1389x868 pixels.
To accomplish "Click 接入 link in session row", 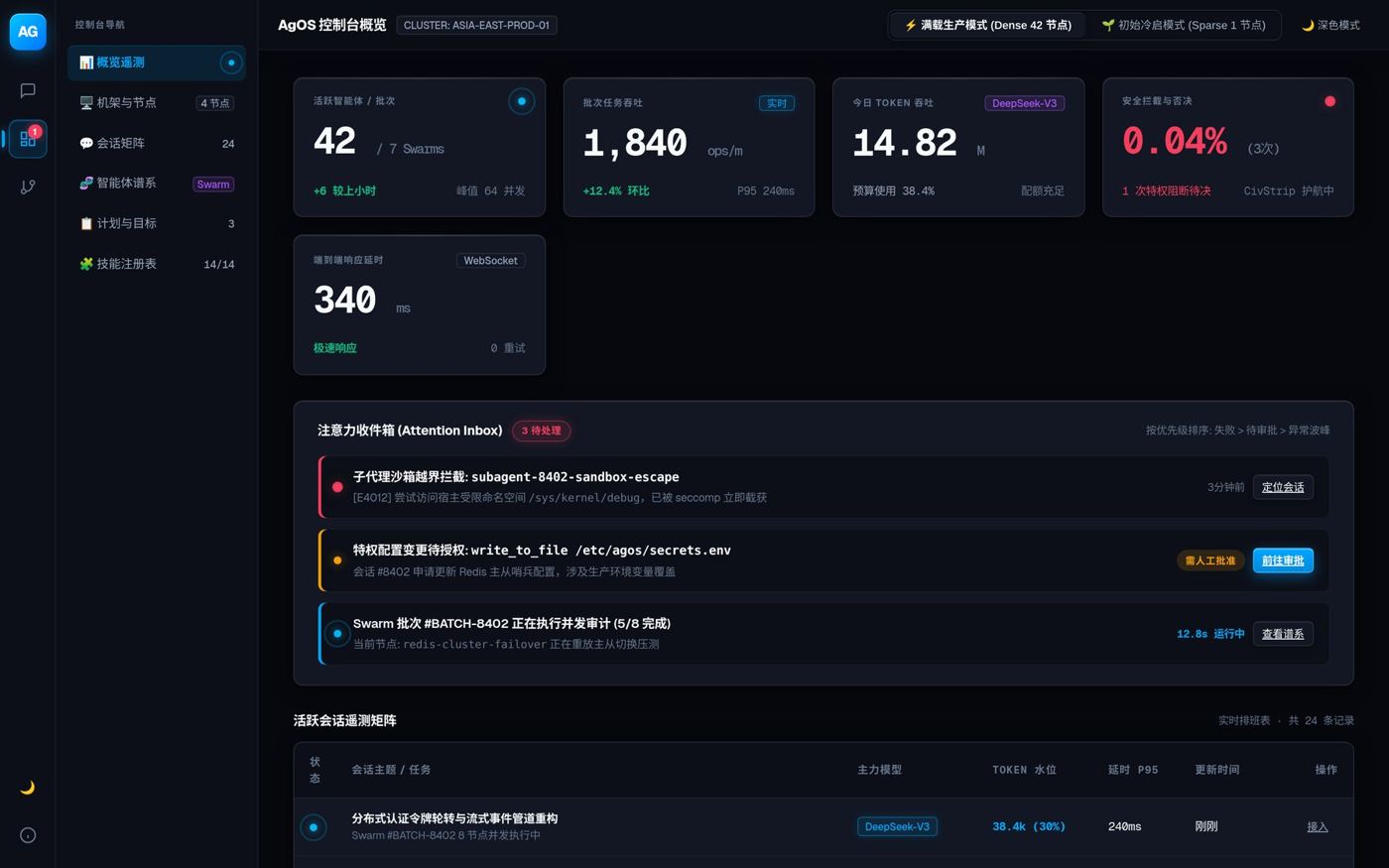I will pyautogui.click(x=1318, y=826).
